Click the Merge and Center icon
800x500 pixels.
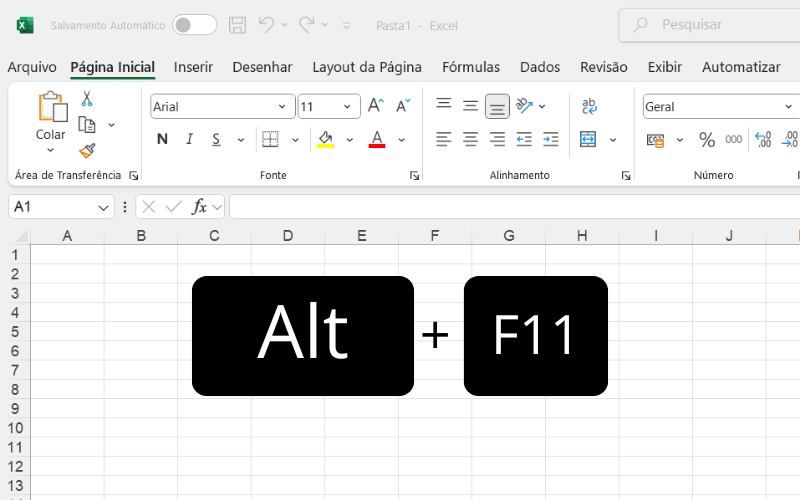coord(588,139)
